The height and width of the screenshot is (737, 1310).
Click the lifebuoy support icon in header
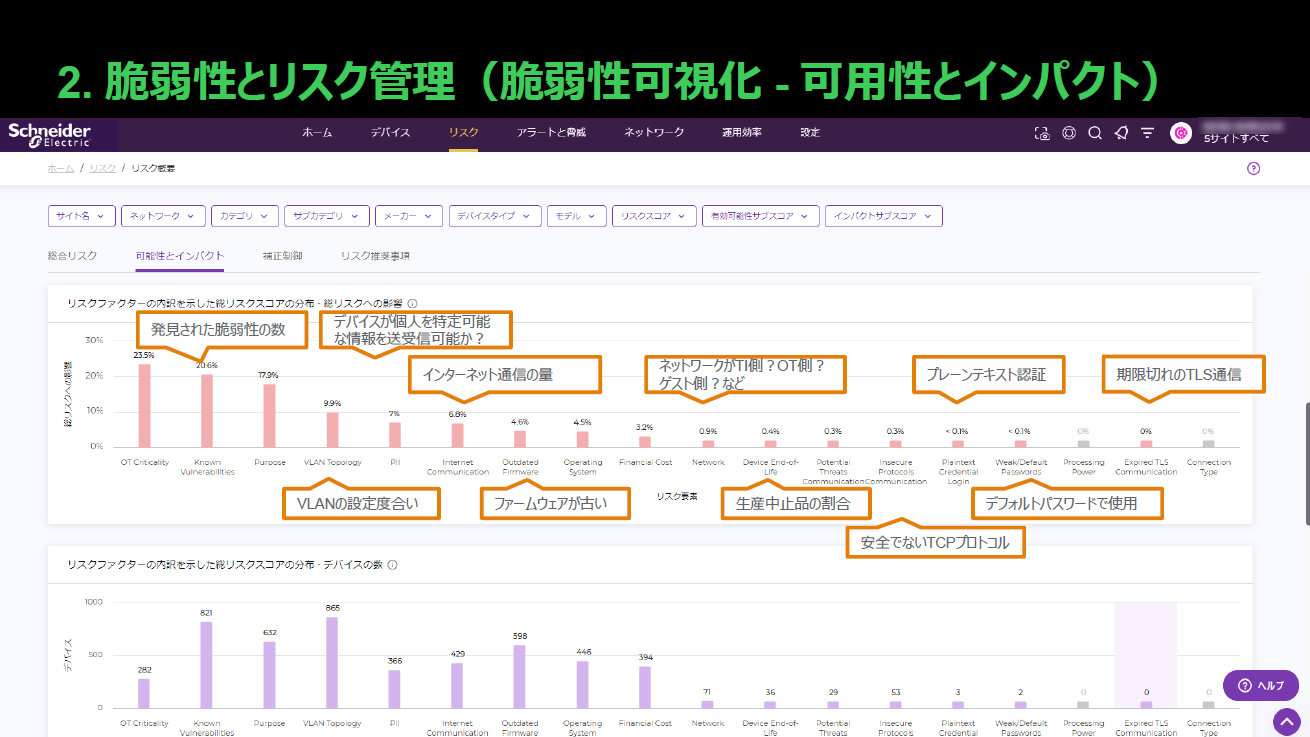tap(1069, 133)
